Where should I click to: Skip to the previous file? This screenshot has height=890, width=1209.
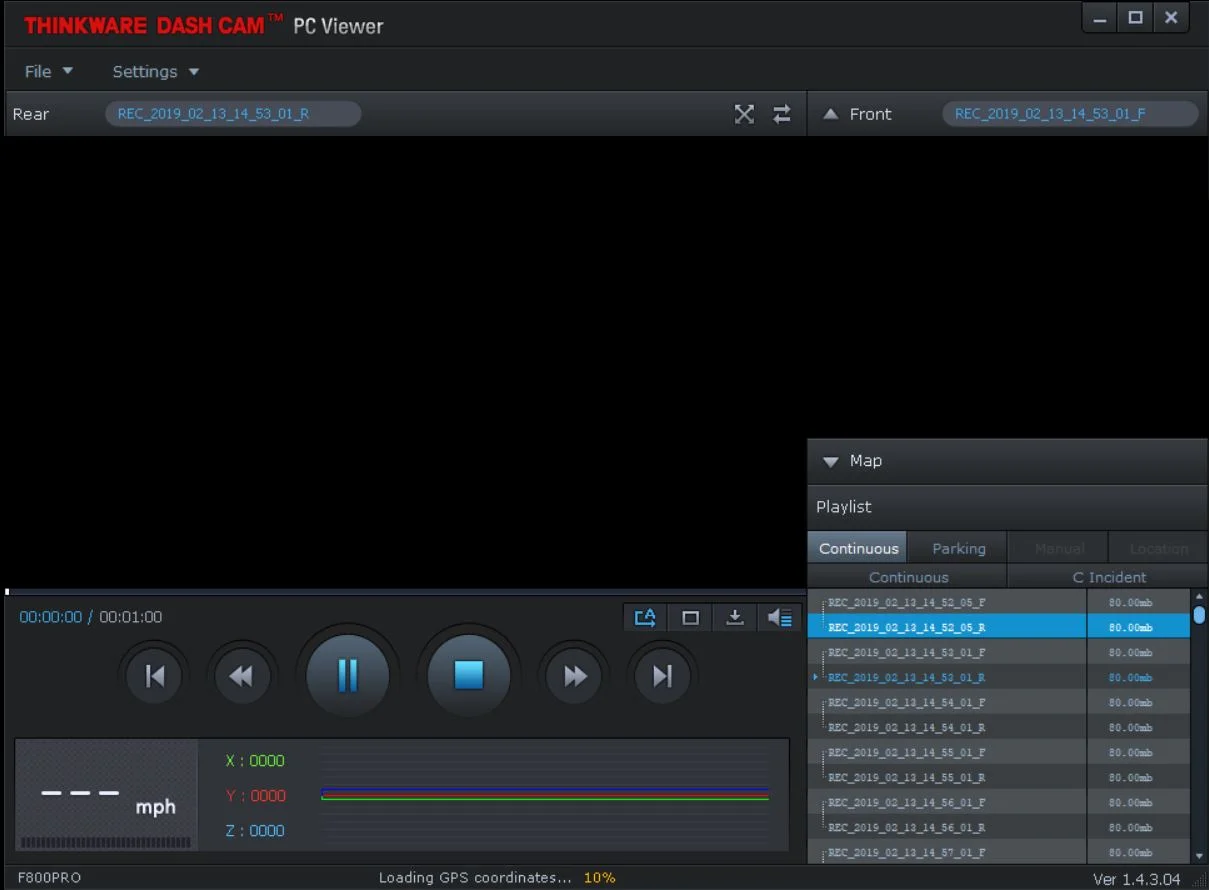click(155, 677)
